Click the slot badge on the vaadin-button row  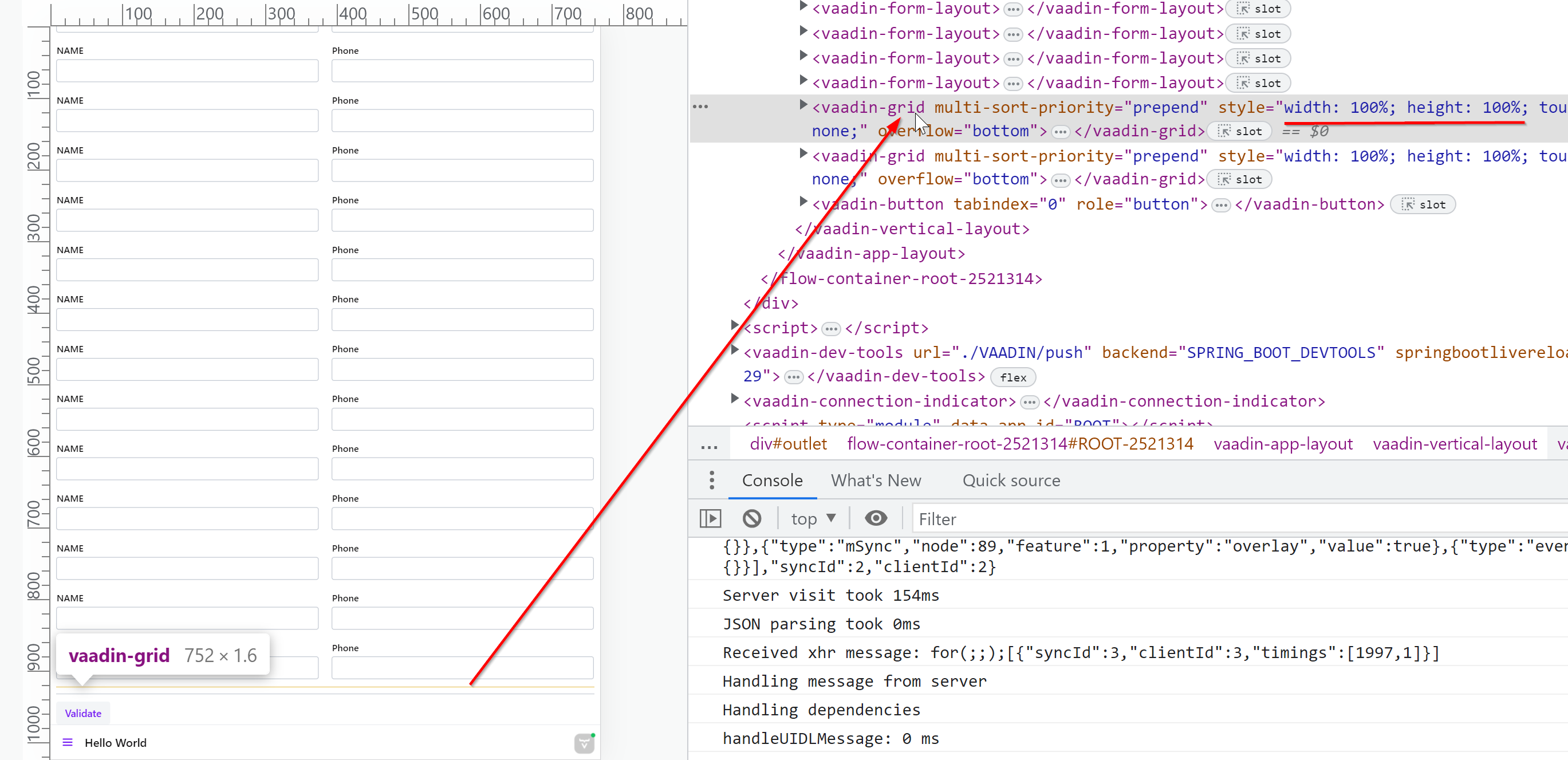(1423, 204)
